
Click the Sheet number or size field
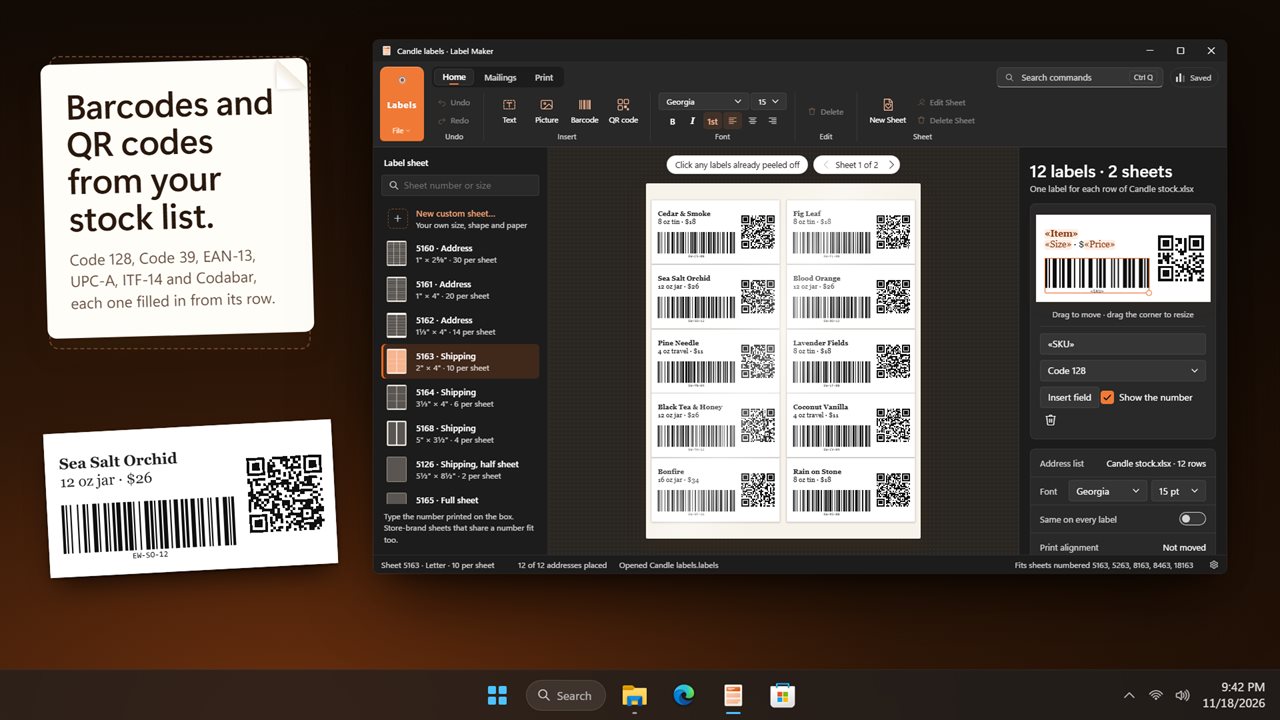point(460,185)
